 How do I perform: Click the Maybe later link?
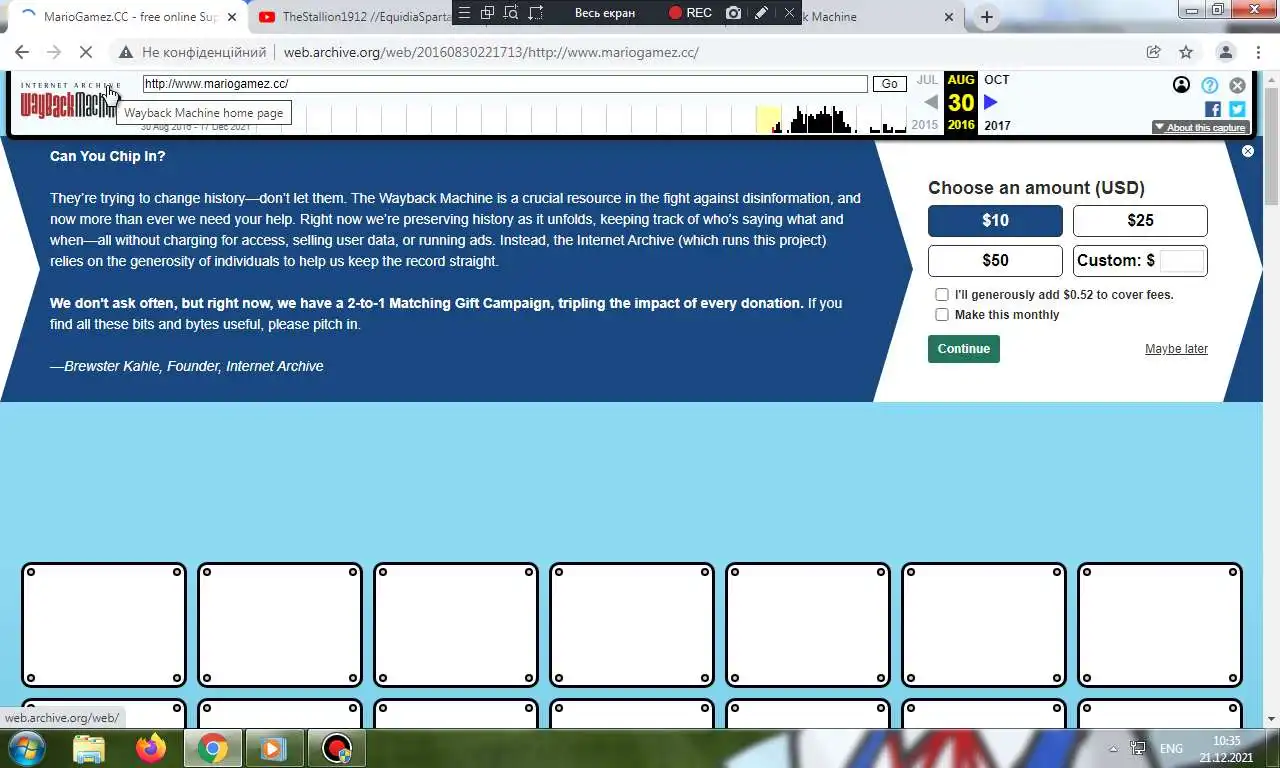(x=1176, y=349)
